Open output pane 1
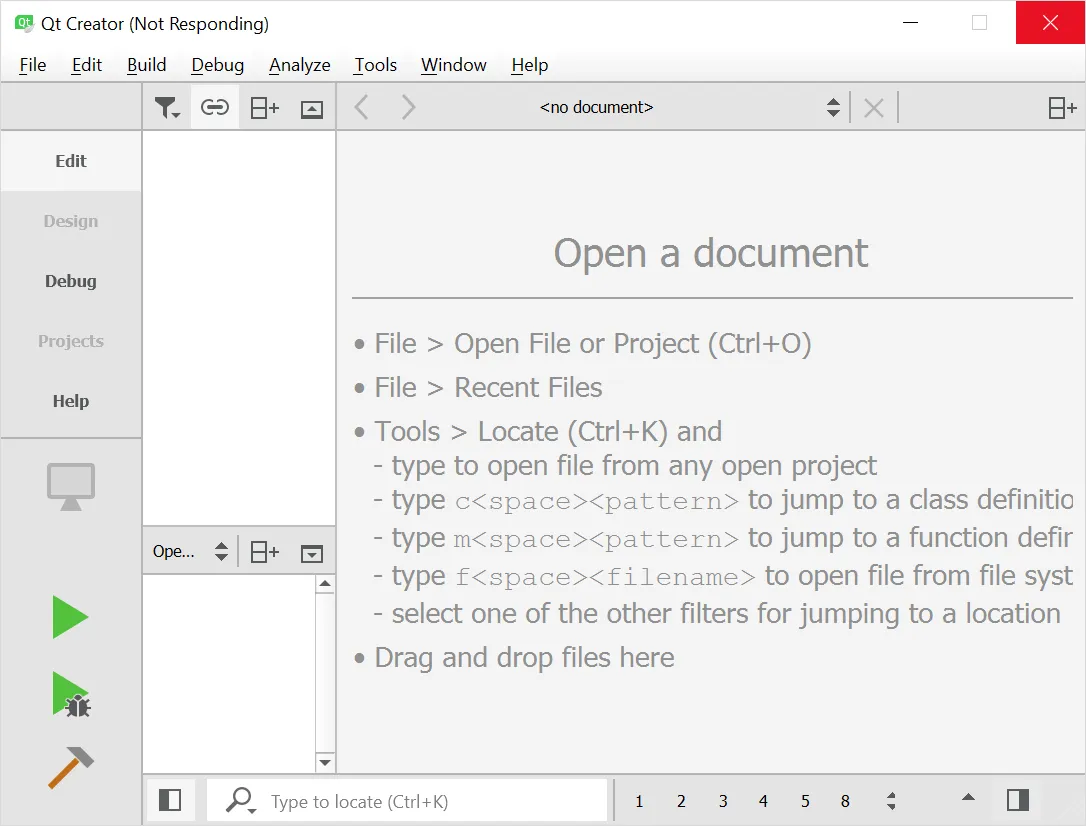 pos(639,801)
